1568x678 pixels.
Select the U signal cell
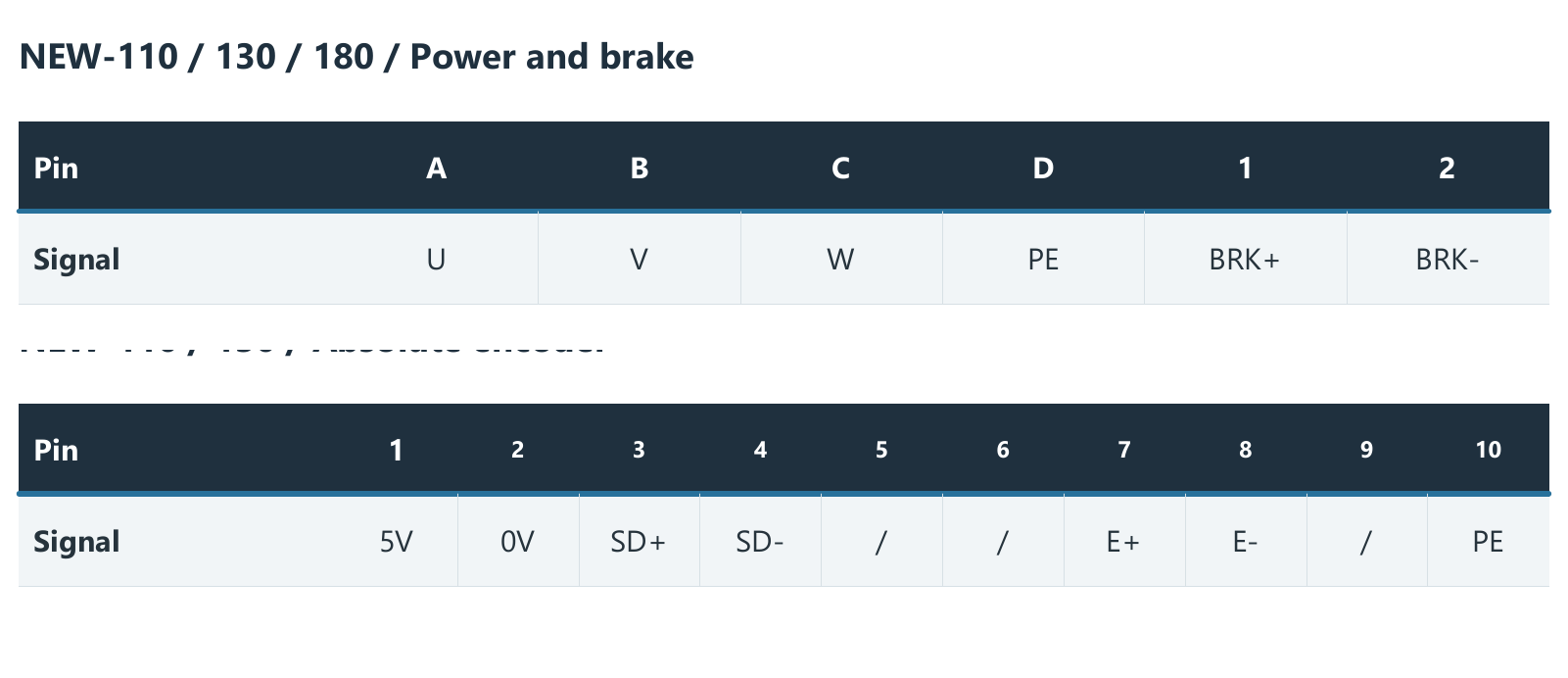[437, 259]
